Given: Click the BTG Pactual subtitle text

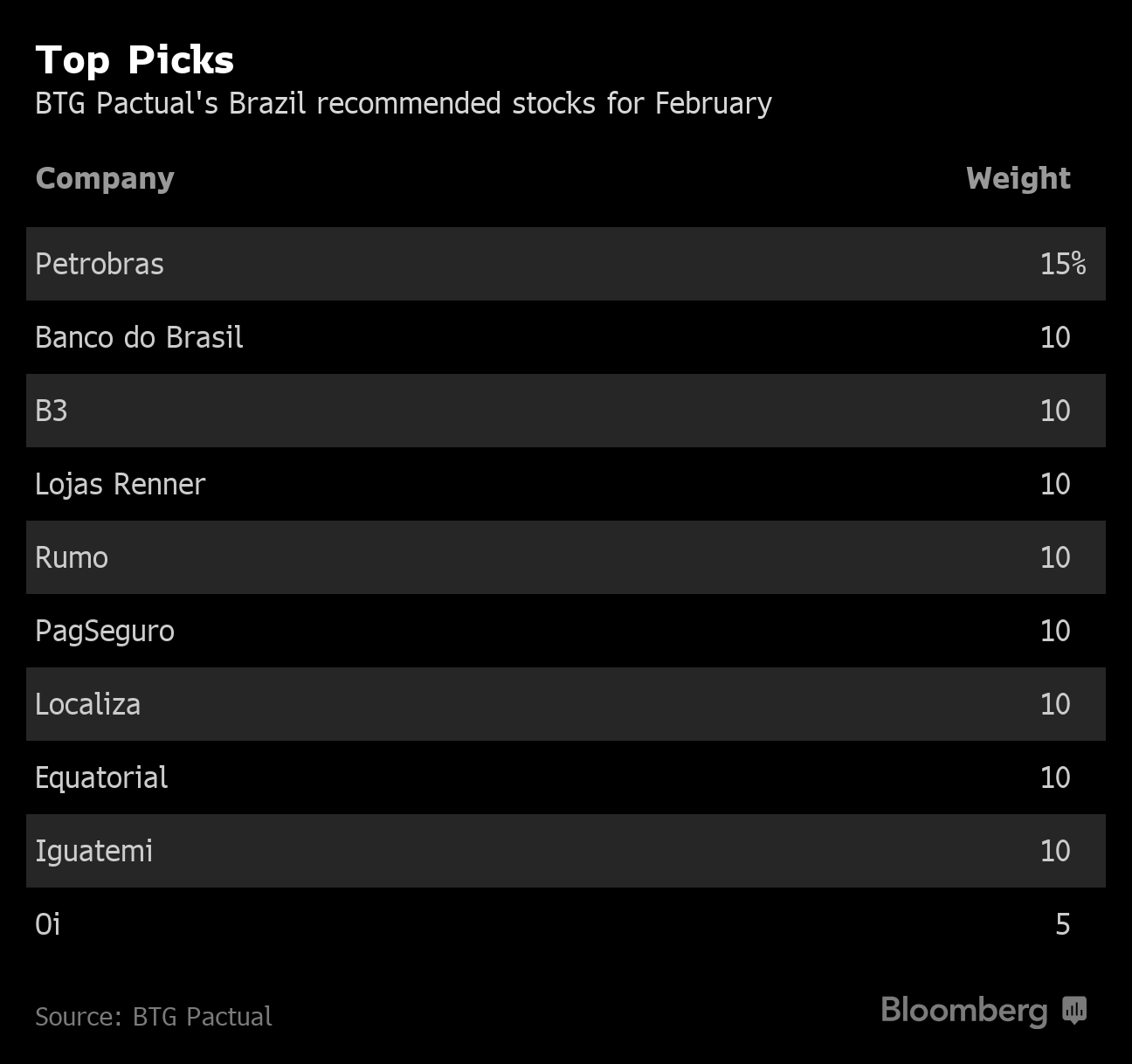Looking at the screenshot, I should pos(404,104).
